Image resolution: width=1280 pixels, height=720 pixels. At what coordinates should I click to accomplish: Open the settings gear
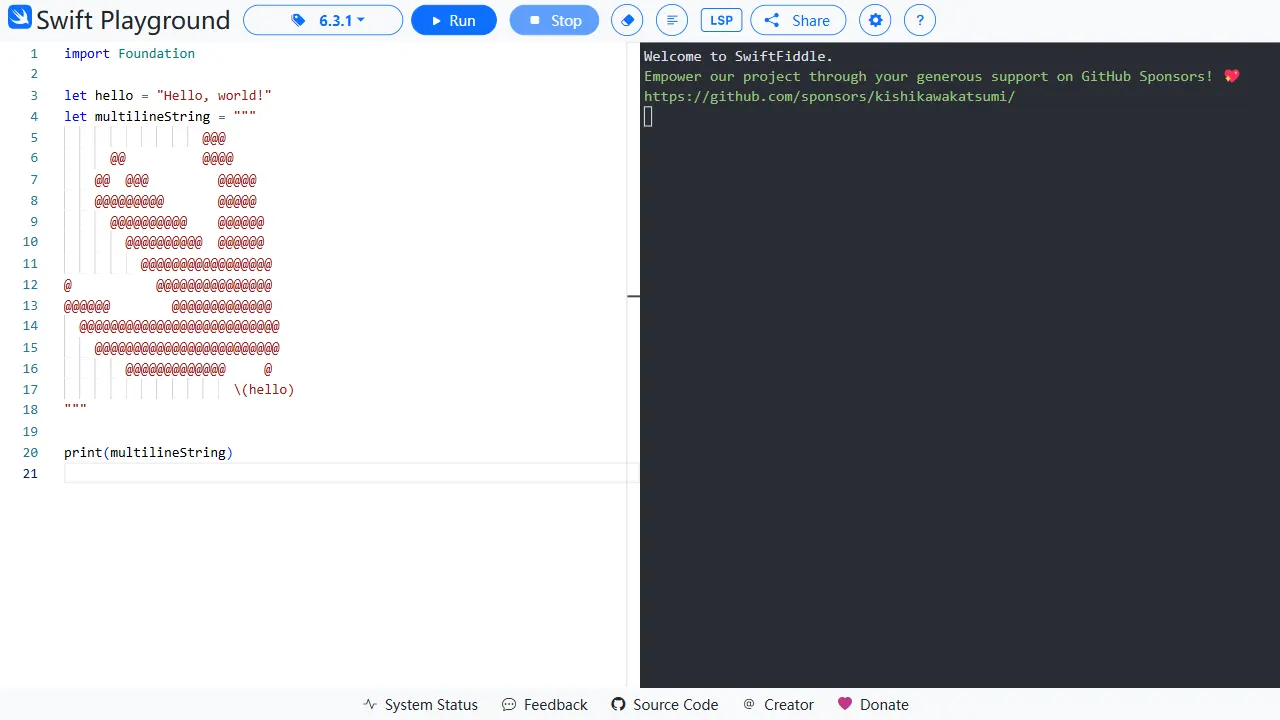(875, 20)
